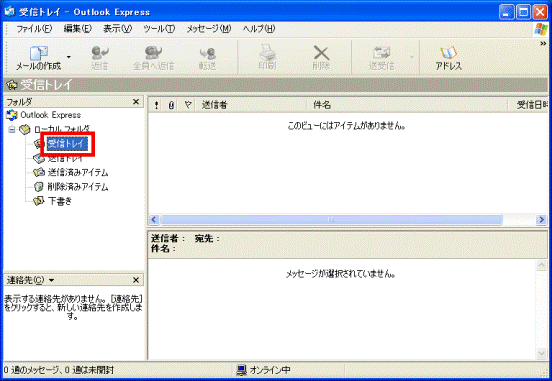The image size is (552, 381).
Task: Click the Windows logo throbber
Action: [x=540, y=29]
